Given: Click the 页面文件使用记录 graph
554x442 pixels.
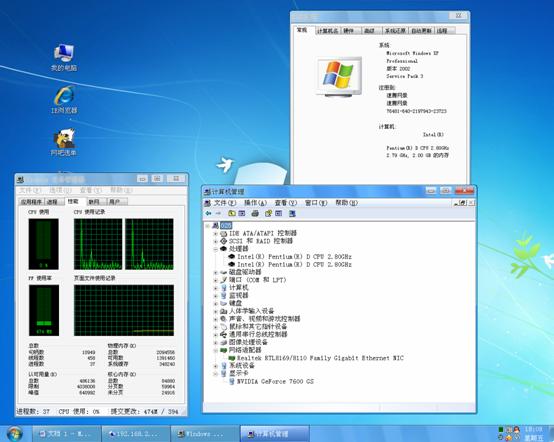Looking at the screenshot, I should [124, 310].
